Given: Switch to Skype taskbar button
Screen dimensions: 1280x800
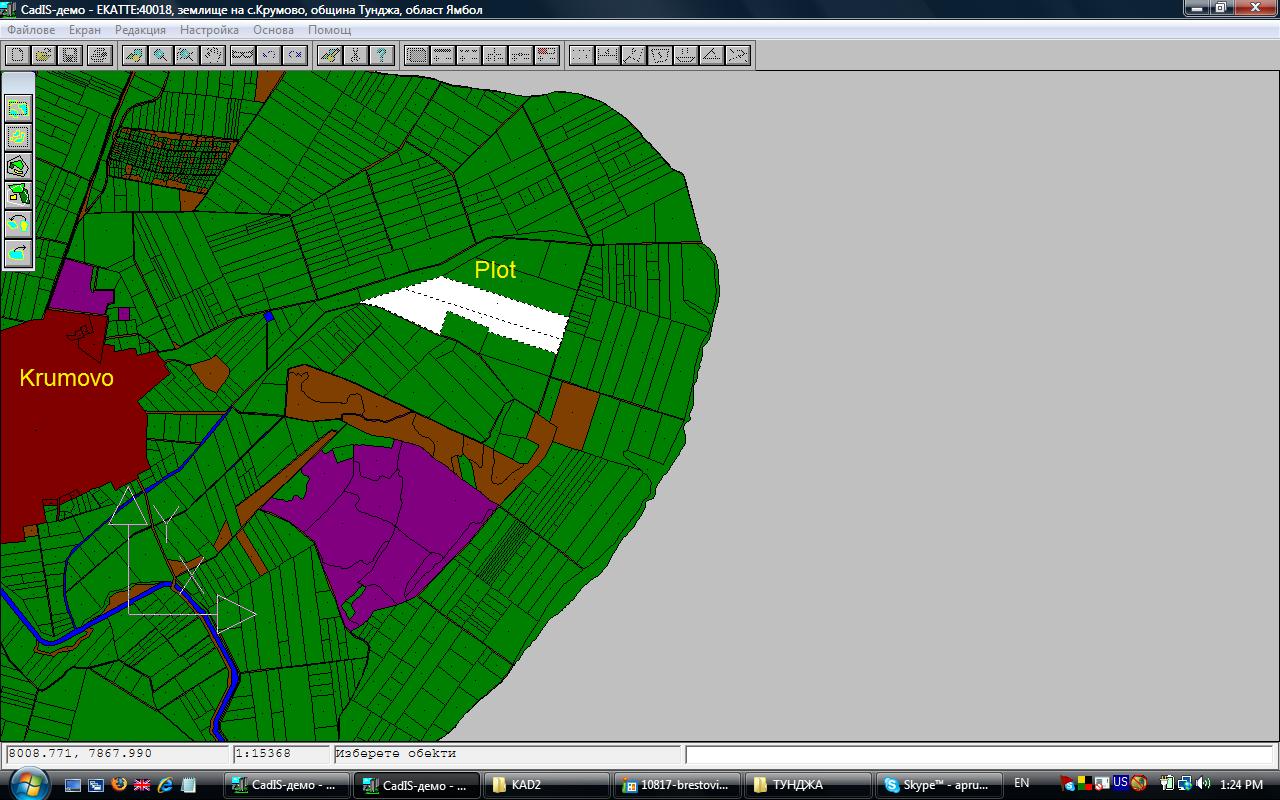Looking at the screenshot, I should tap(936, 785).
